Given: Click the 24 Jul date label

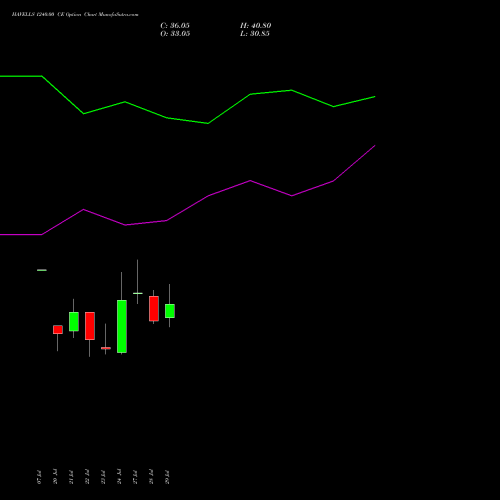Looking at the screenshot, I should (119, 477).
